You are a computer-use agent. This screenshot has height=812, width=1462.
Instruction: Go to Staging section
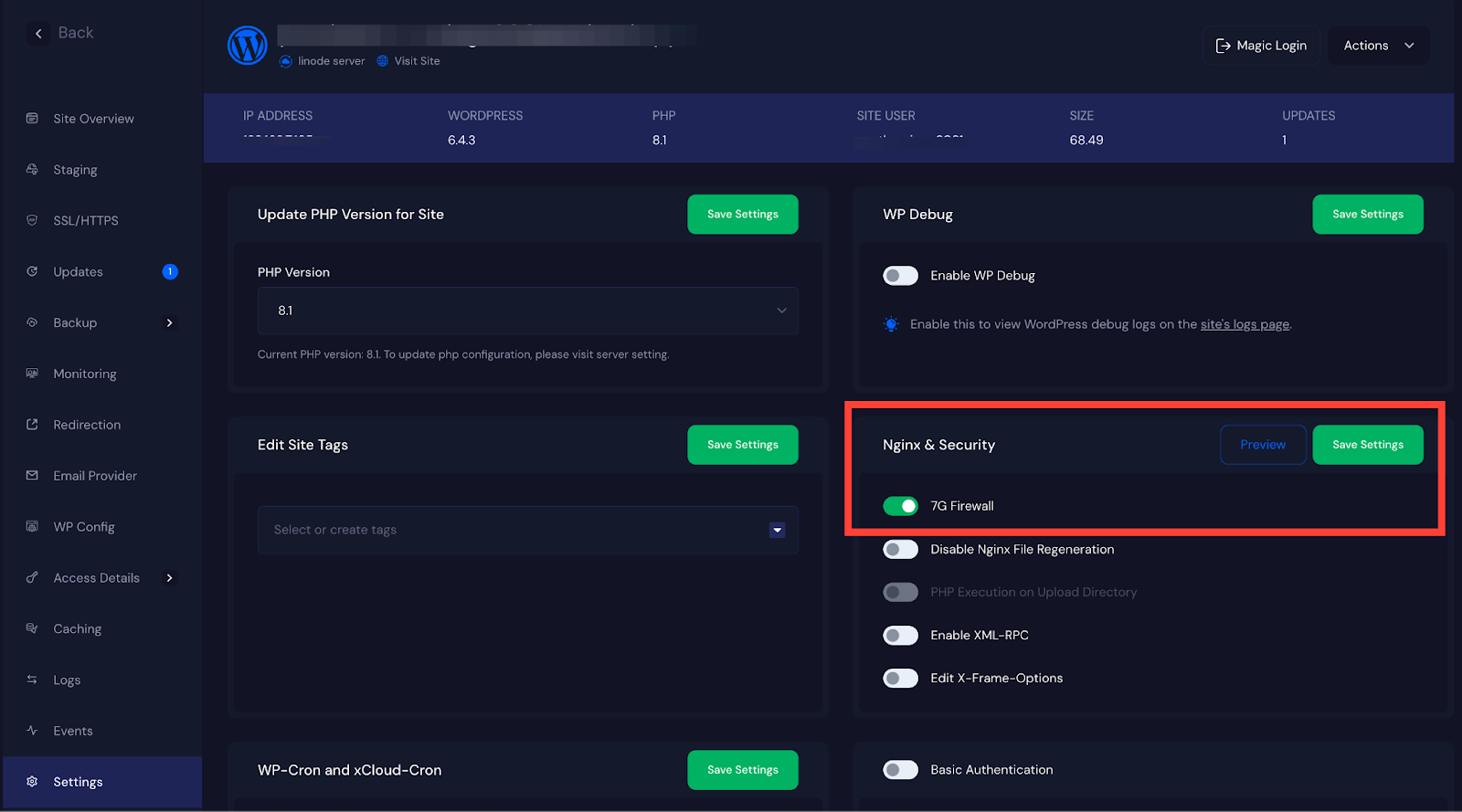pyautogui.click(x=75, y=170)
